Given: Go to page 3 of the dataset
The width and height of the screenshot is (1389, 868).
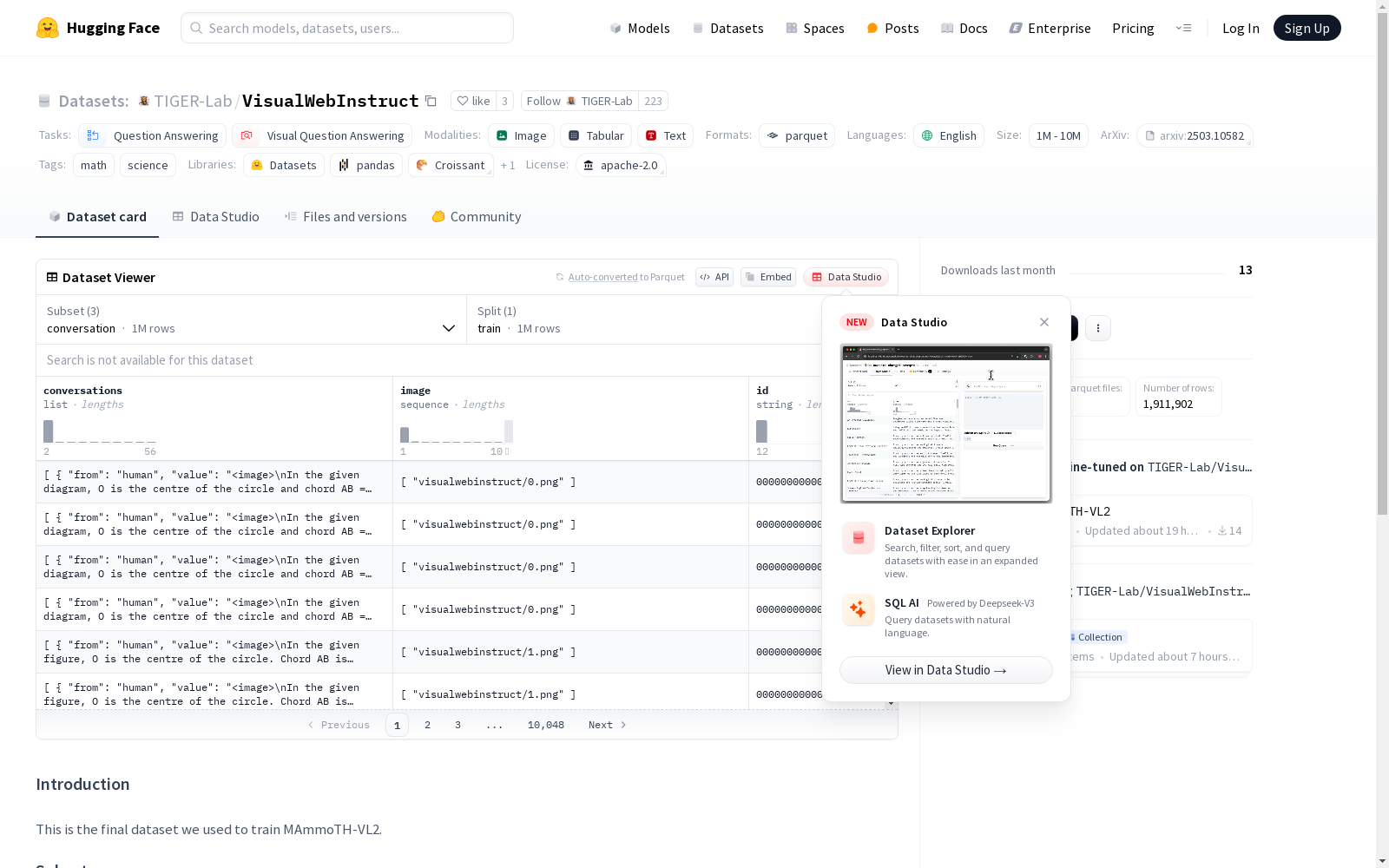Looking at the screenshot, I should point(458,725).
